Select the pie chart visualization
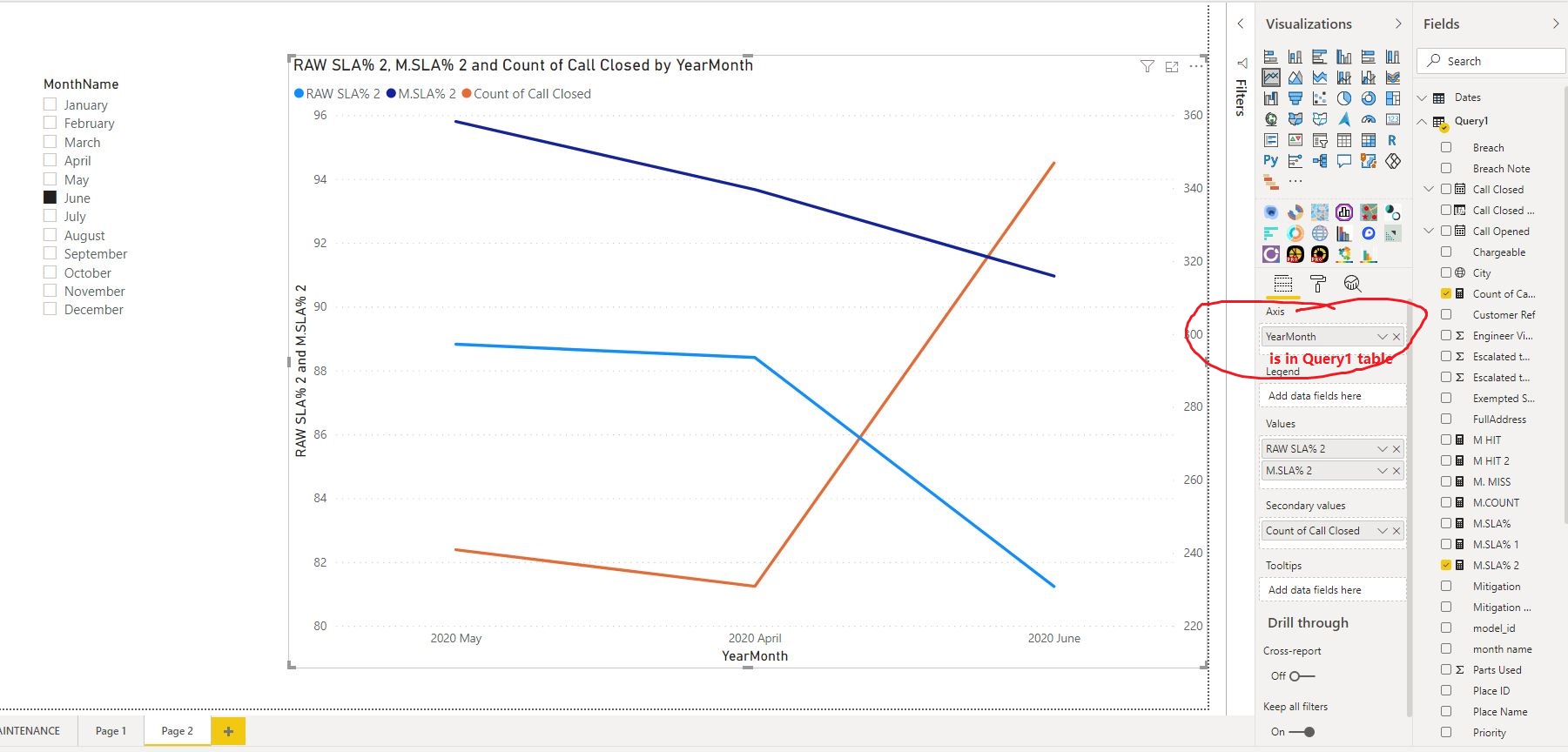This screenshot has height=752, width=1568. click(x=1344, y=98)
